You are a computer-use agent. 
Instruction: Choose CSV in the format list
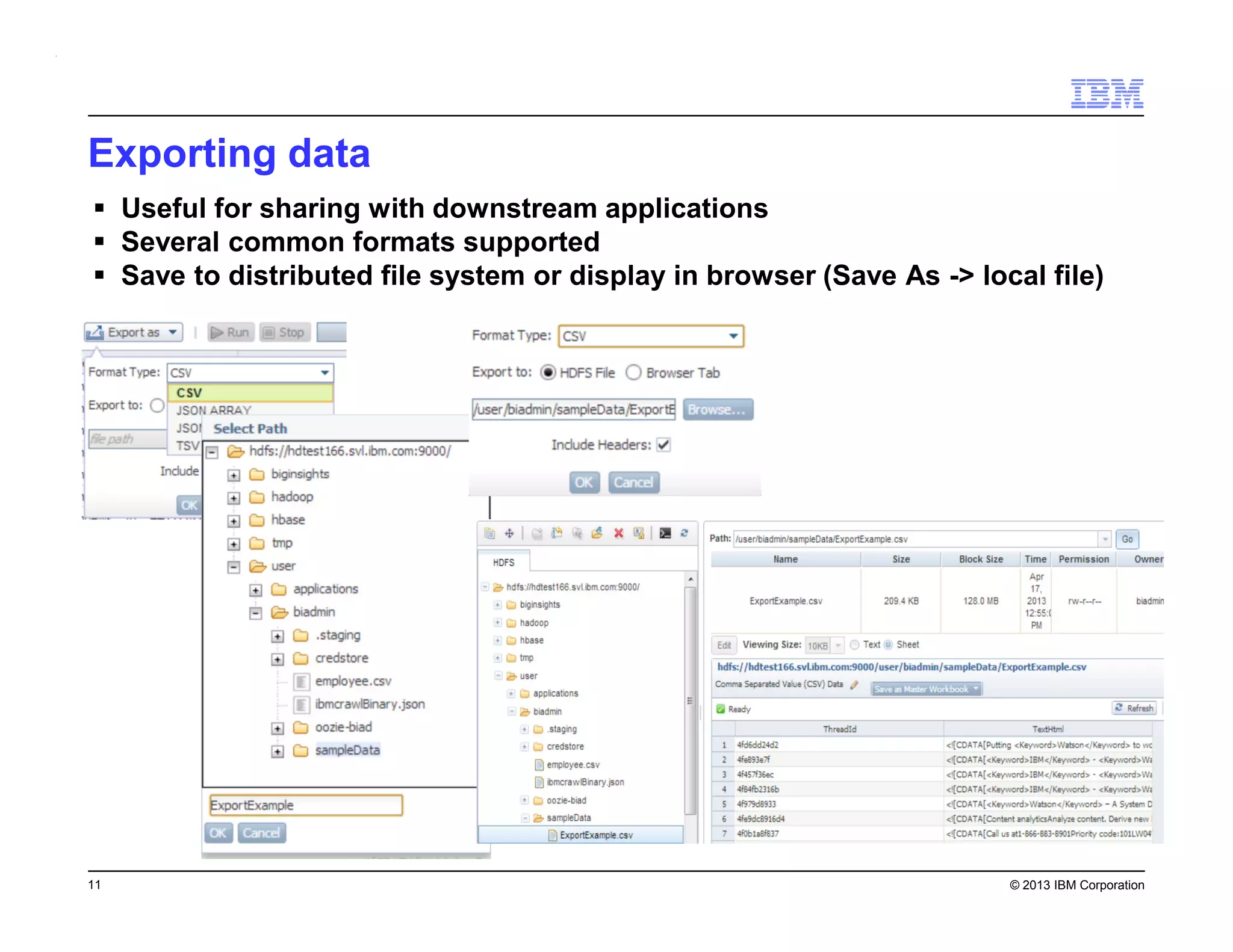[250, 393]
